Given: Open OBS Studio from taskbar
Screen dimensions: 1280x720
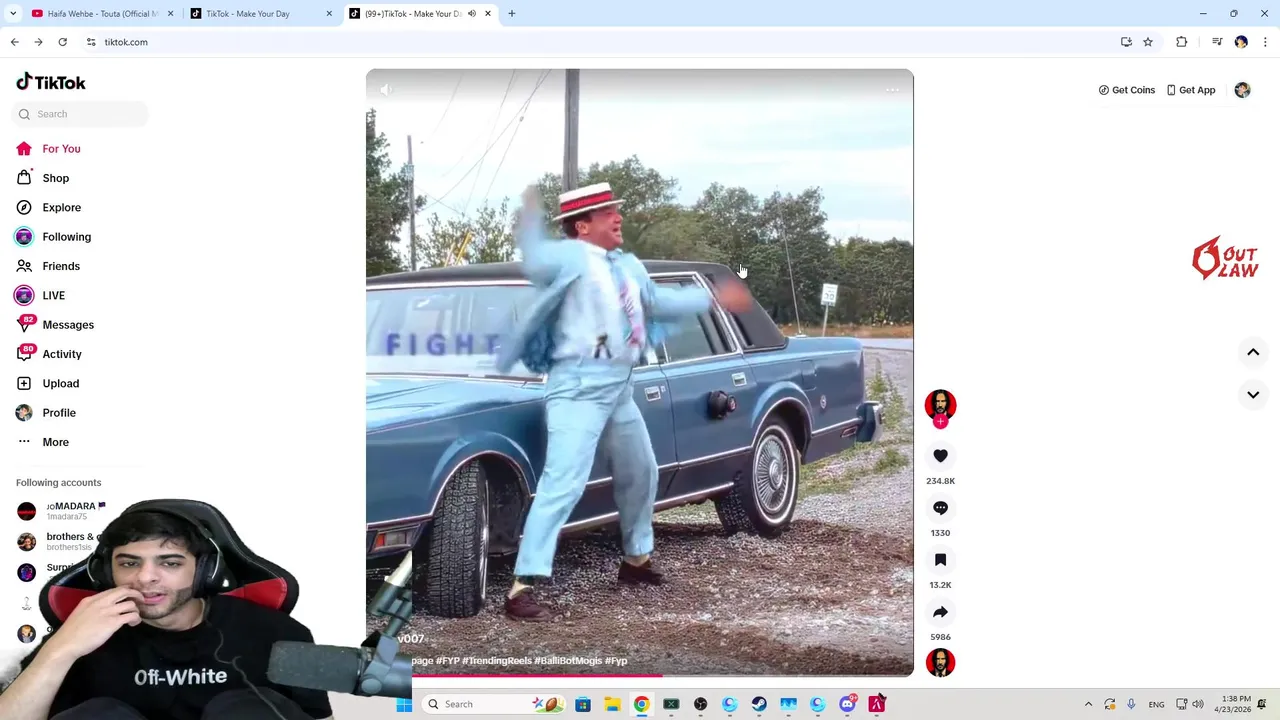Looking at the screenshot, I should (x=700, y=704).
